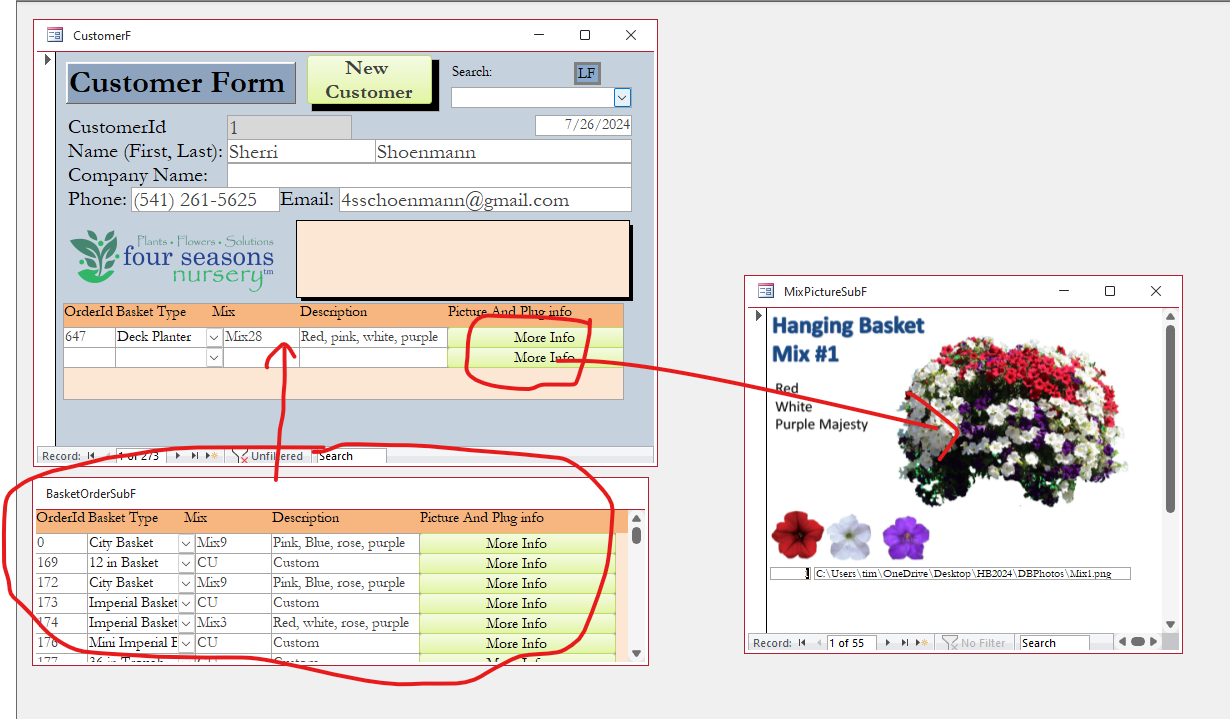
Task: Click next record arrow in MixPictureSubF
Action: tap(886, 642)
